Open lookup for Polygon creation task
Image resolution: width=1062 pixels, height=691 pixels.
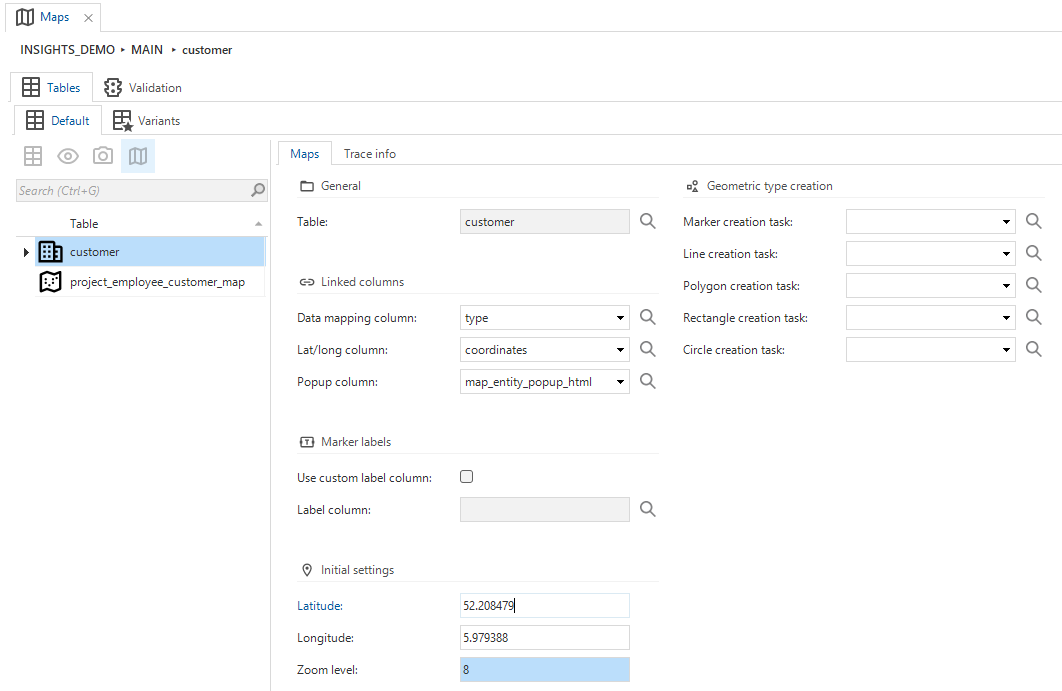[x=1034, y=285]
